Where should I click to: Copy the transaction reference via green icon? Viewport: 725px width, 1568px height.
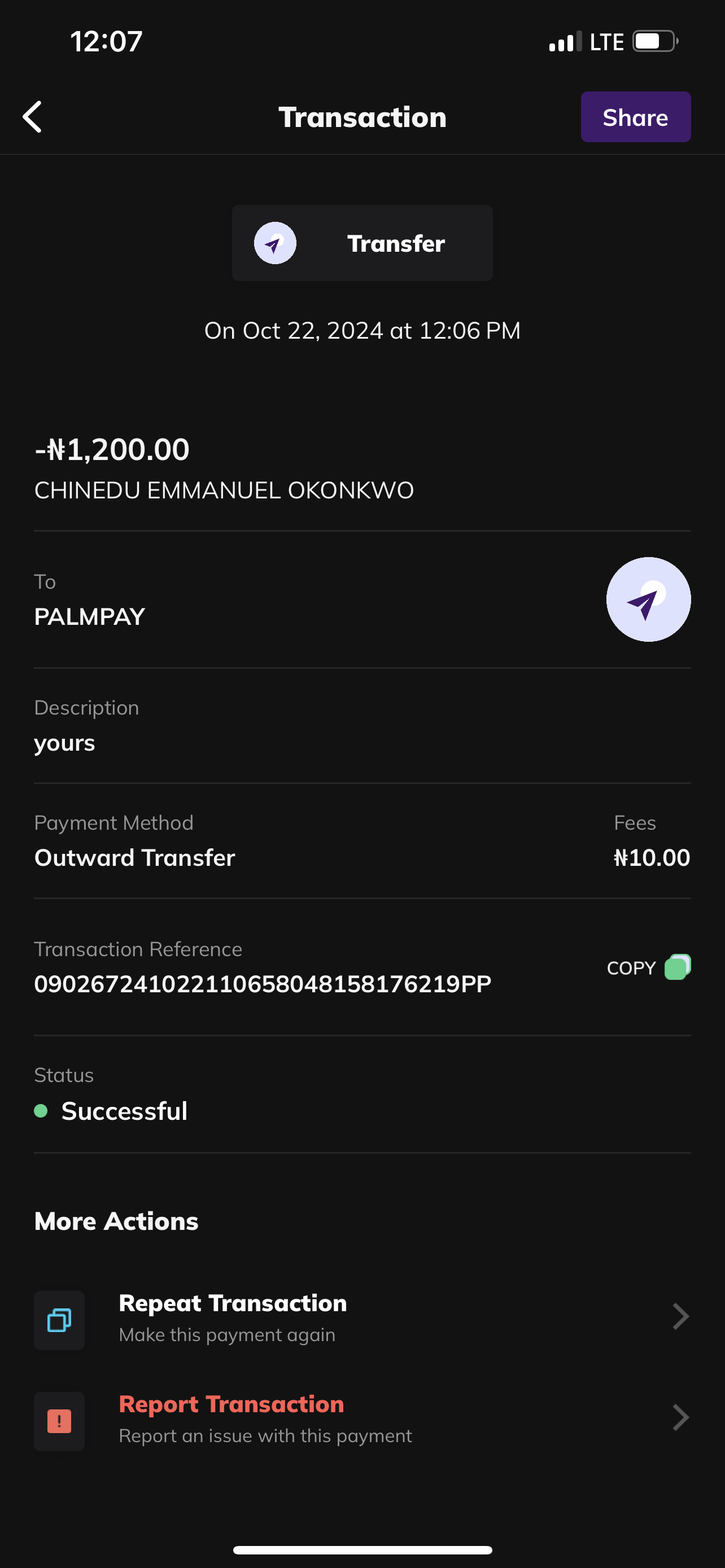(678, 967)
